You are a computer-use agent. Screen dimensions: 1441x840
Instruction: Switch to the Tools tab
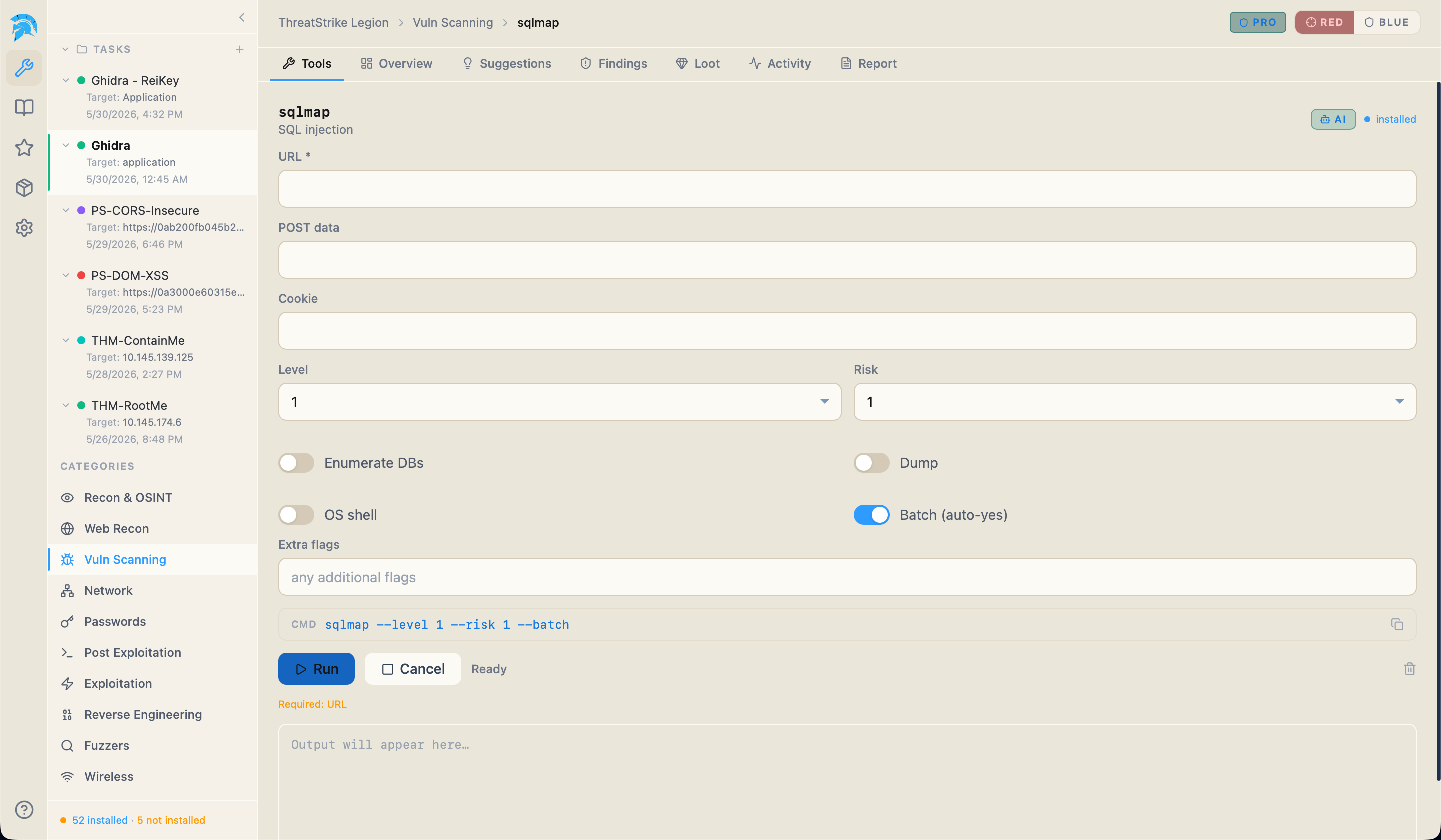tap(307, 63)
